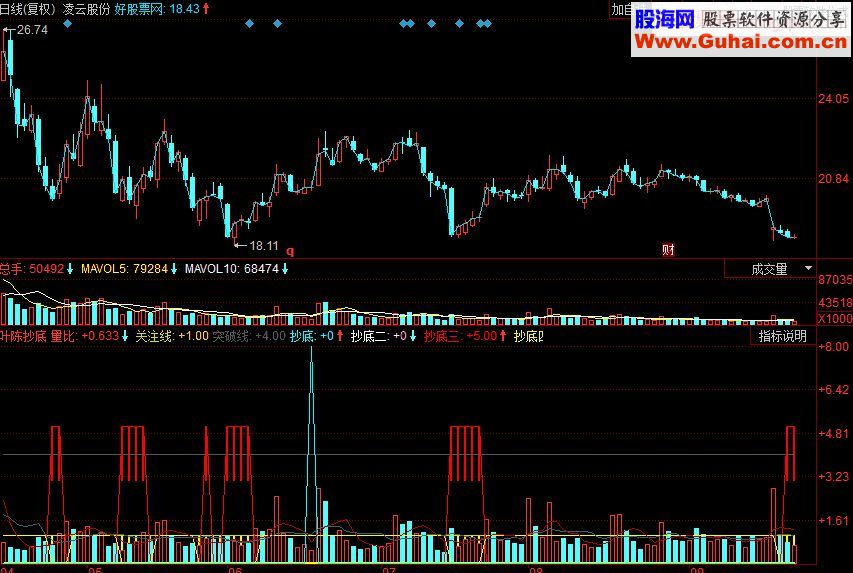853x573 pixels.
Task: Click the +8.00 indicator axis label
Action: pyautogui.click(x=833, y=347)
